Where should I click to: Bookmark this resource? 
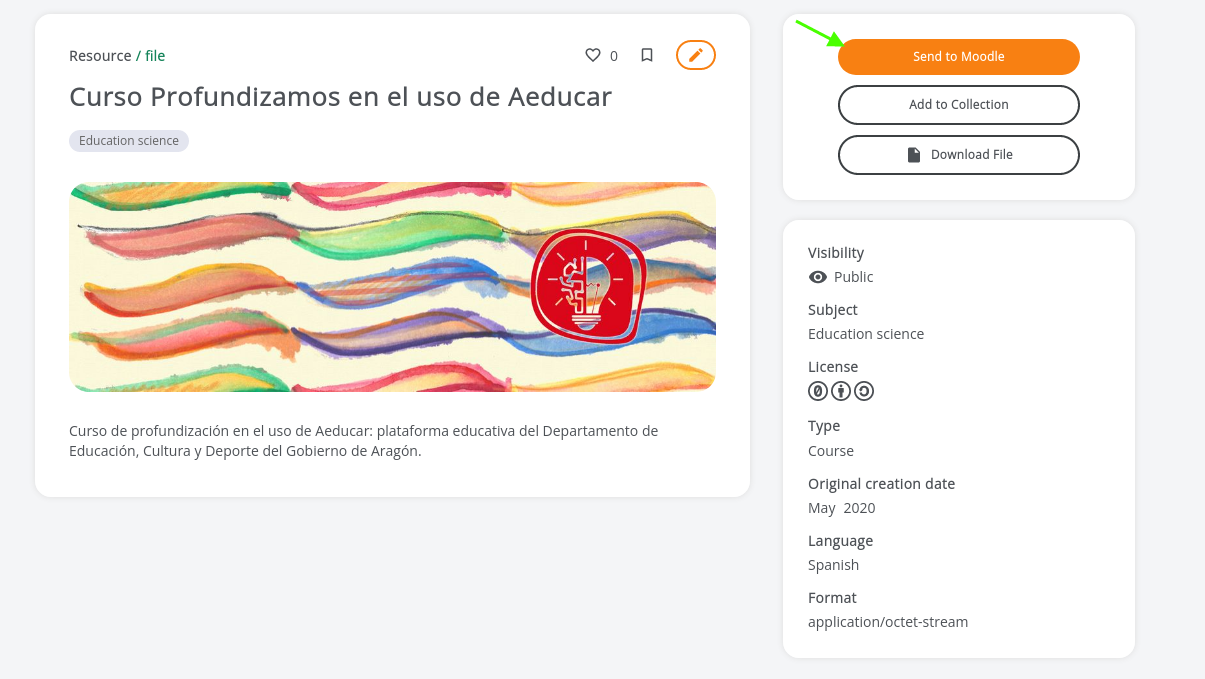pos(647,56)
